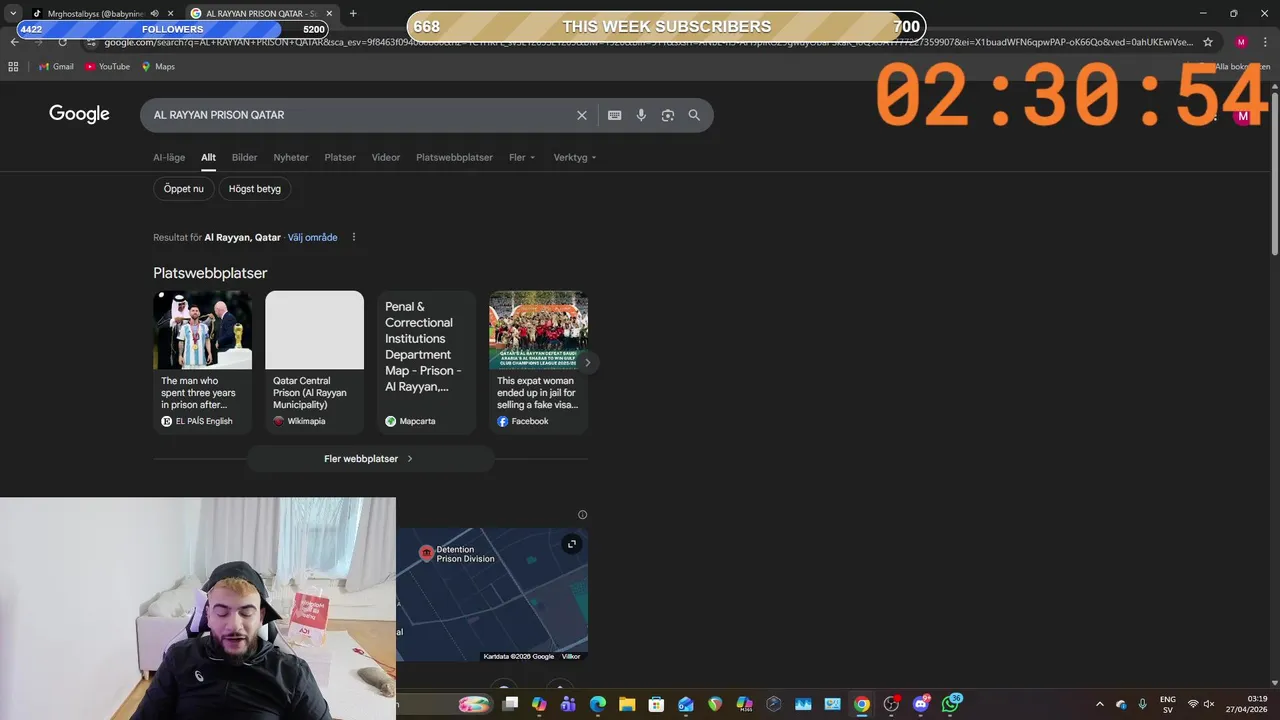Switch to the Bilder tab
The height and width of the screenshot is (720, 1280).
[x=245, y=157]
